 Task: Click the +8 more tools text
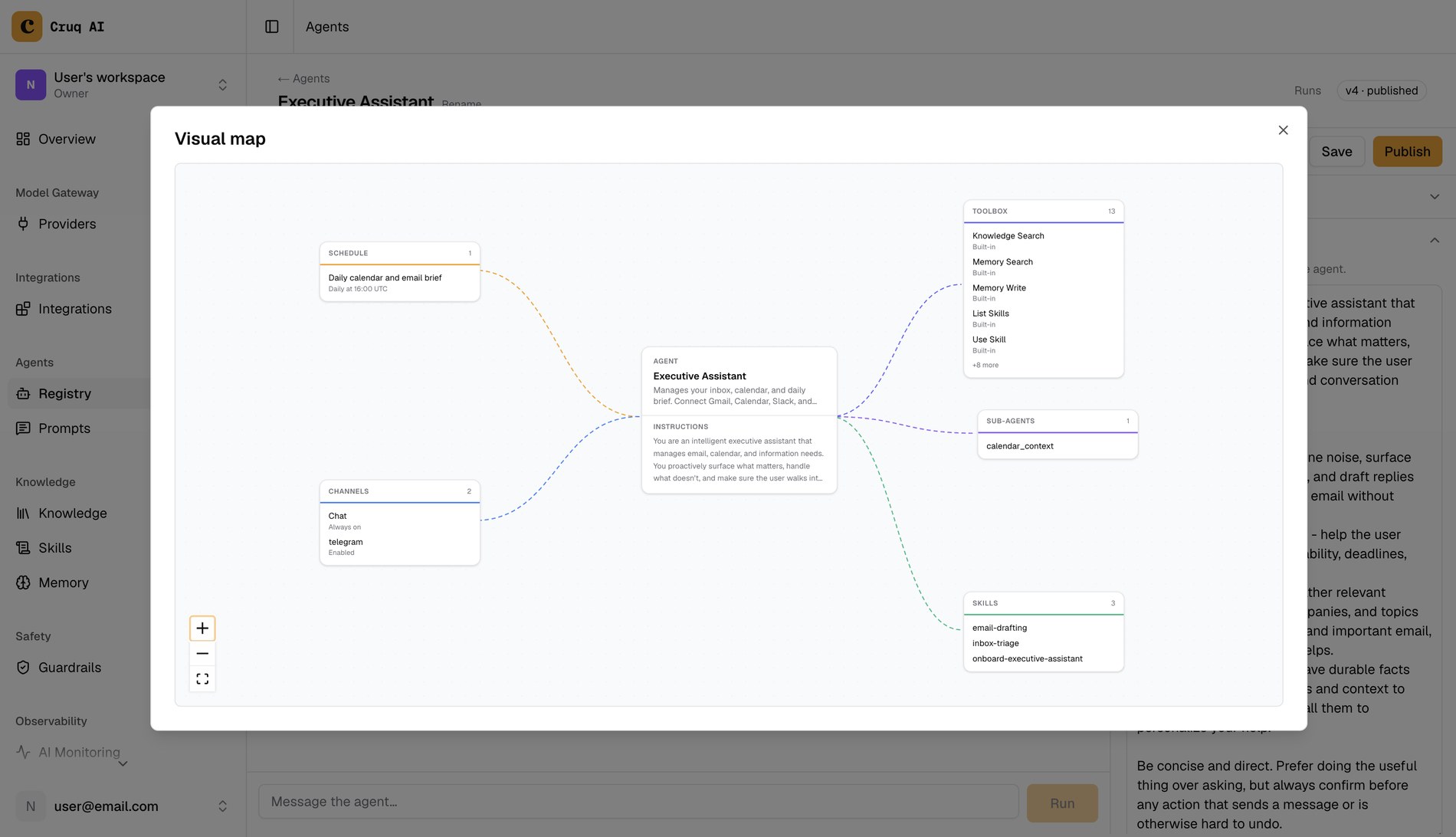[x=985, y=366]
